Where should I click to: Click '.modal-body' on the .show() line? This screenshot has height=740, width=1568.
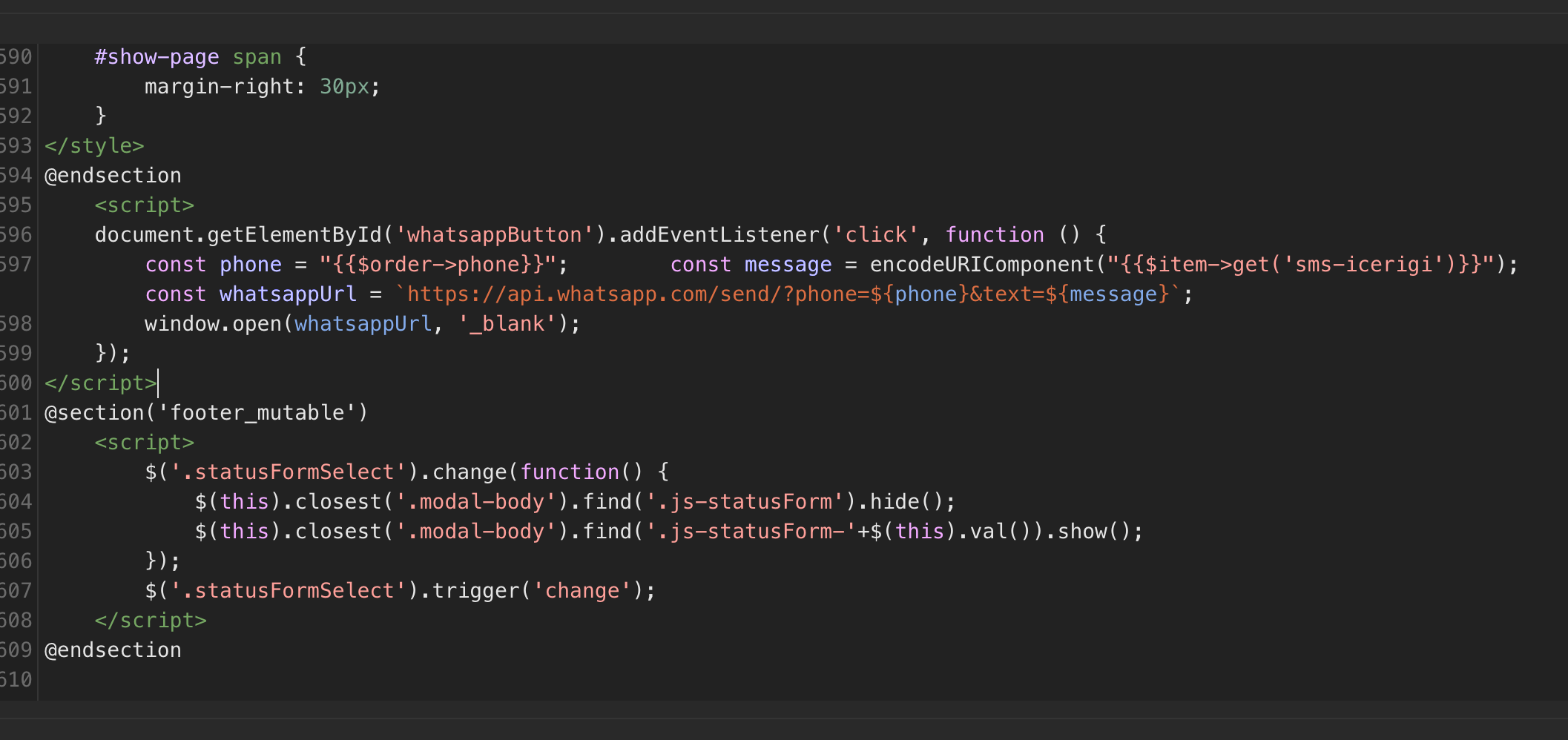coord(475,532)
